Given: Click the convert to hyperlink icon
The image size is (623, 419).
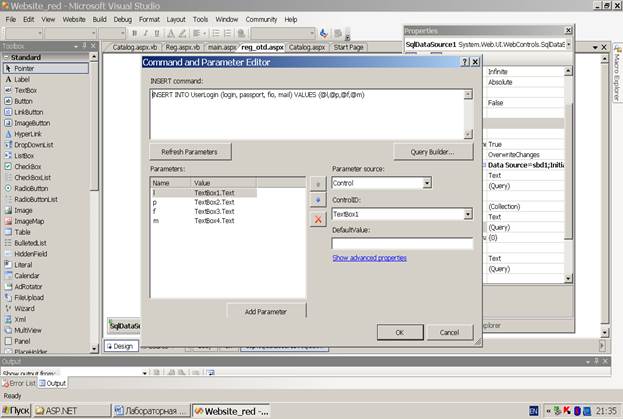Looking at the screenshot, I should (241, 33).
